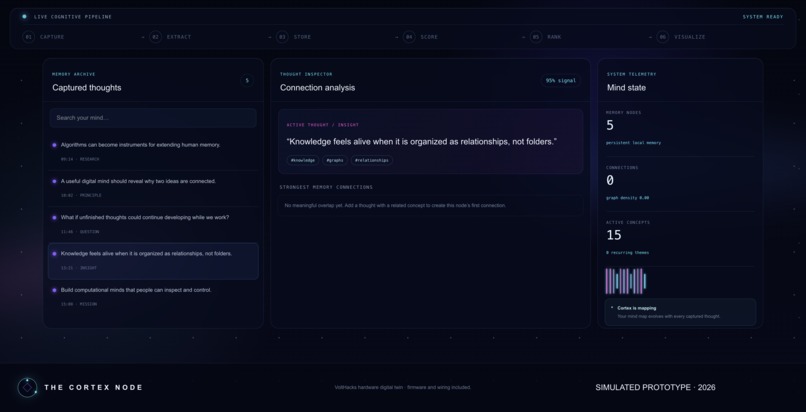Open the question about unfinished thoughts developing
Image resolution: width=806 pixels, height=412 pixels.
coord(153,224)
